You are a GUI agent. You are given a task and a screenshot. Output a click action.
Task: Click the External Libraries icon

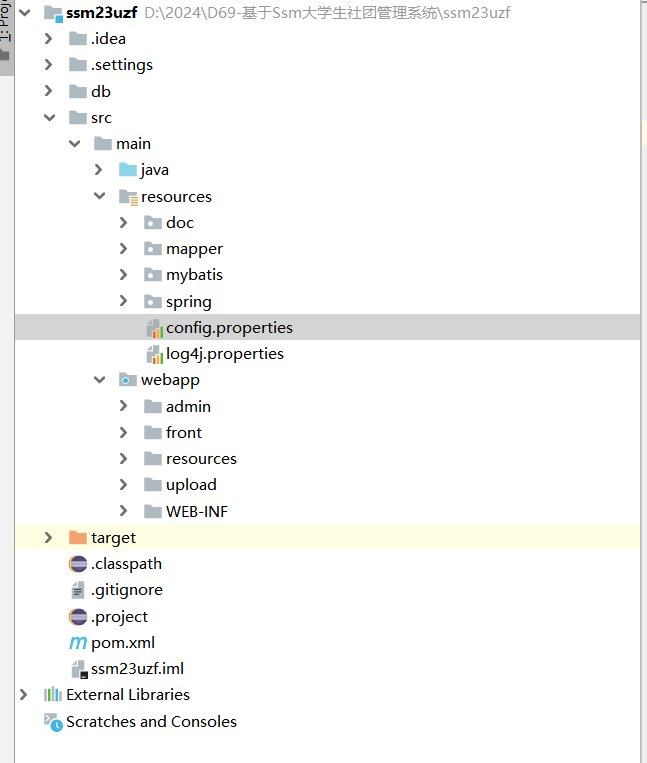click(x=53, y=695)
